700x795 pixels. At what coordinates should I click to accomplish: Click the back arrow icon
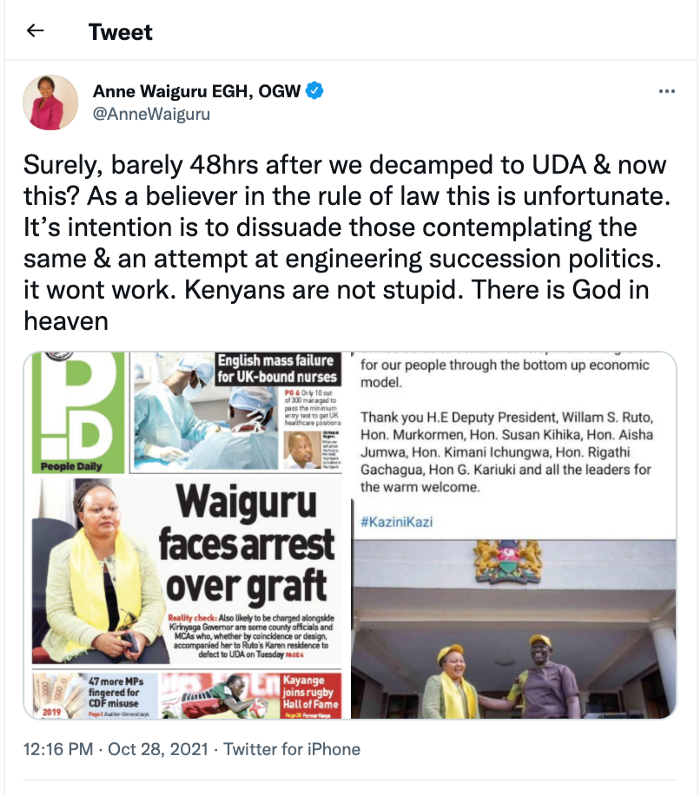point(35,31)
